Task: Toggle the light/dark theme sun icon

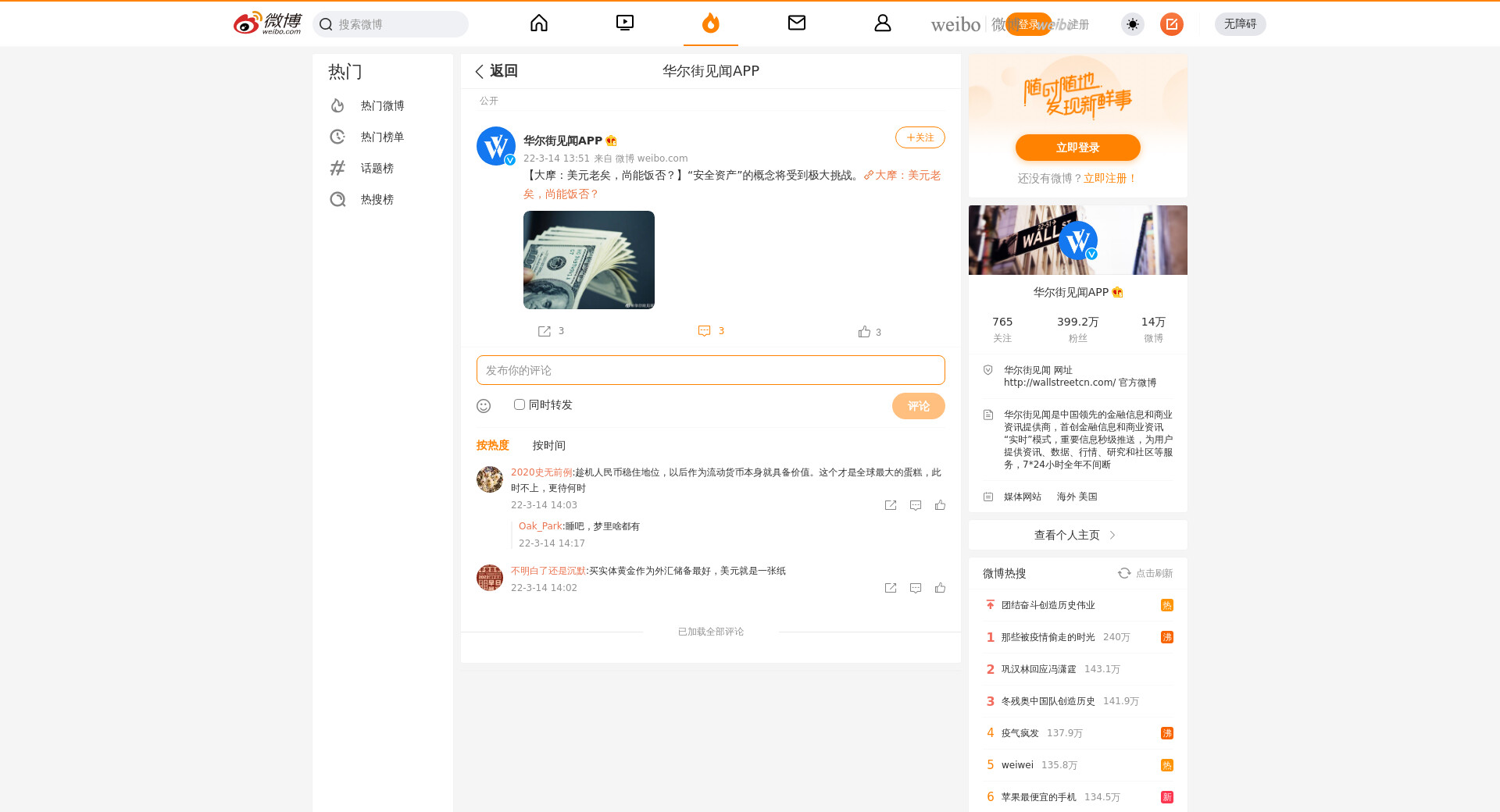Action: coord(1133,24)
